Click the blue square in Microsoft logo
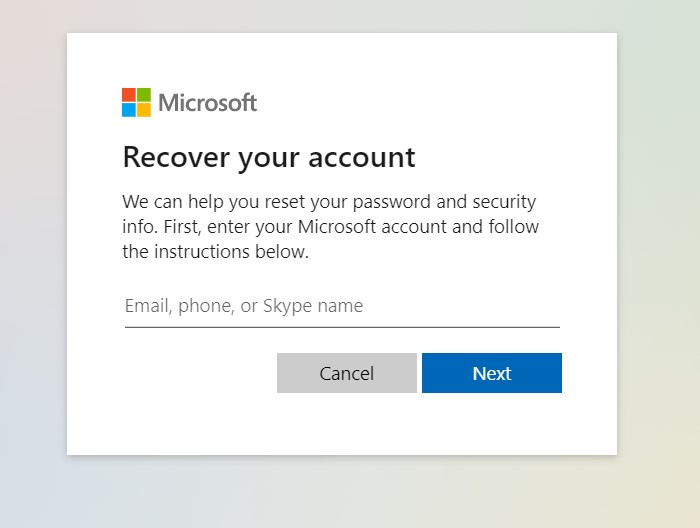Screen dimensions: 700x528 (x=129, y=110)
